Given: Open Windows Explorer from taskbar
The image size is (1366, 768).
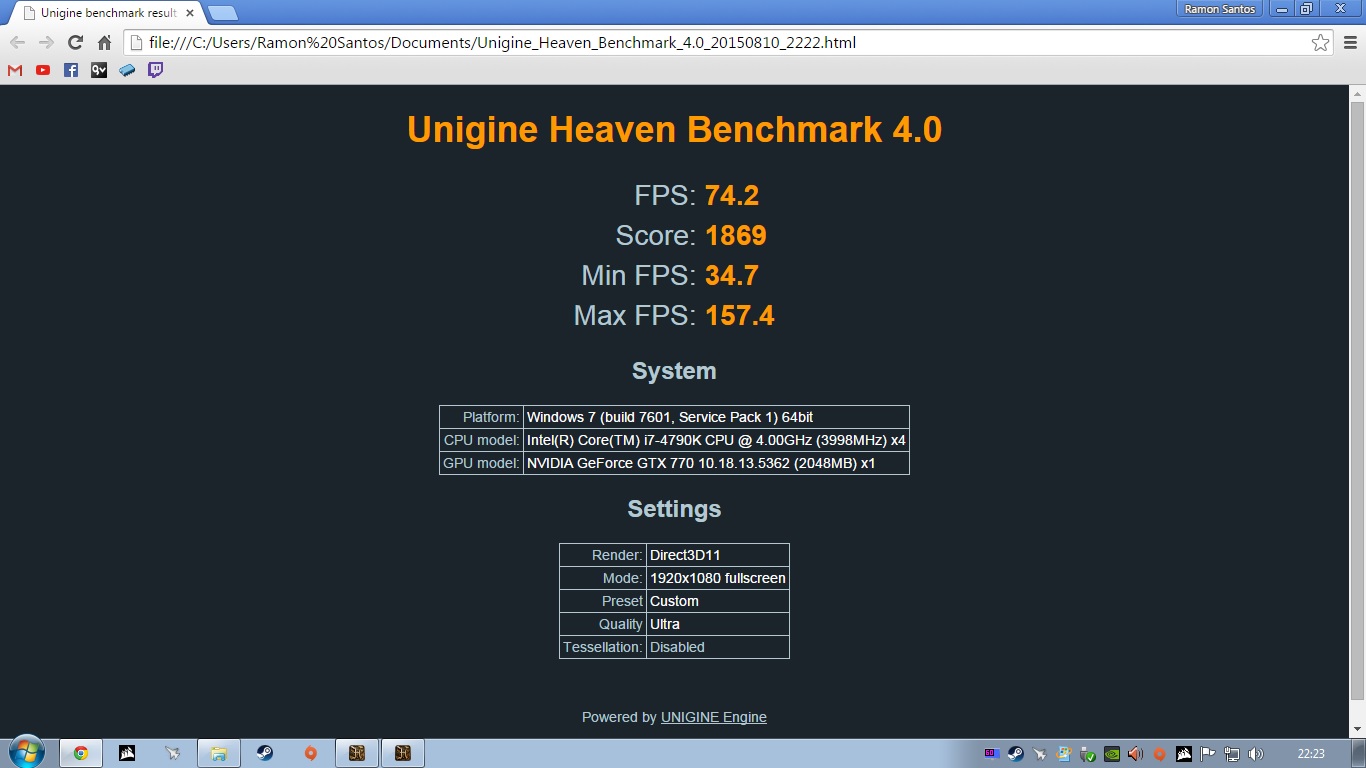Looking at the screenshot, I should [219, 754].
